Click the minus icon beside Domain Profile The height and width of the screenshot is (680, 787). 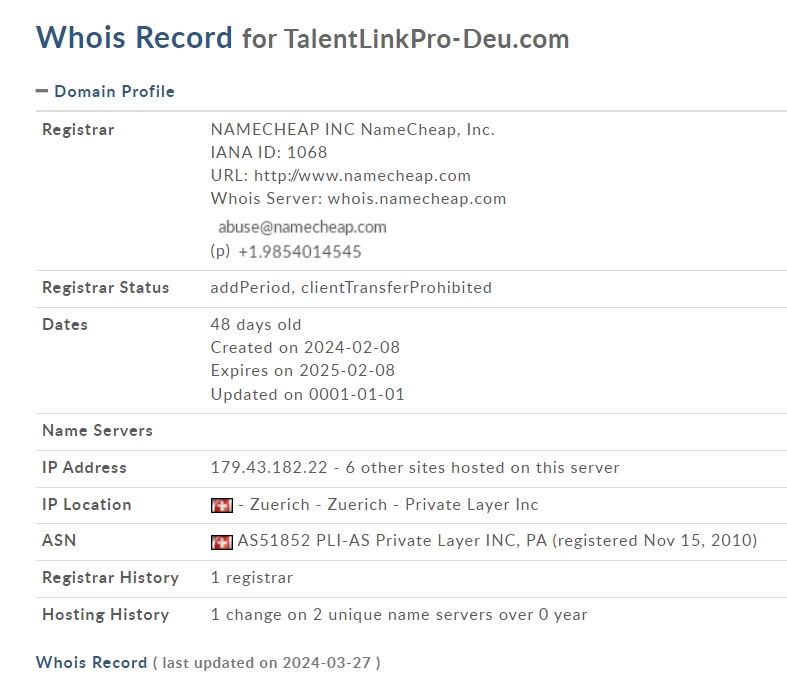(x=42, y=91)
